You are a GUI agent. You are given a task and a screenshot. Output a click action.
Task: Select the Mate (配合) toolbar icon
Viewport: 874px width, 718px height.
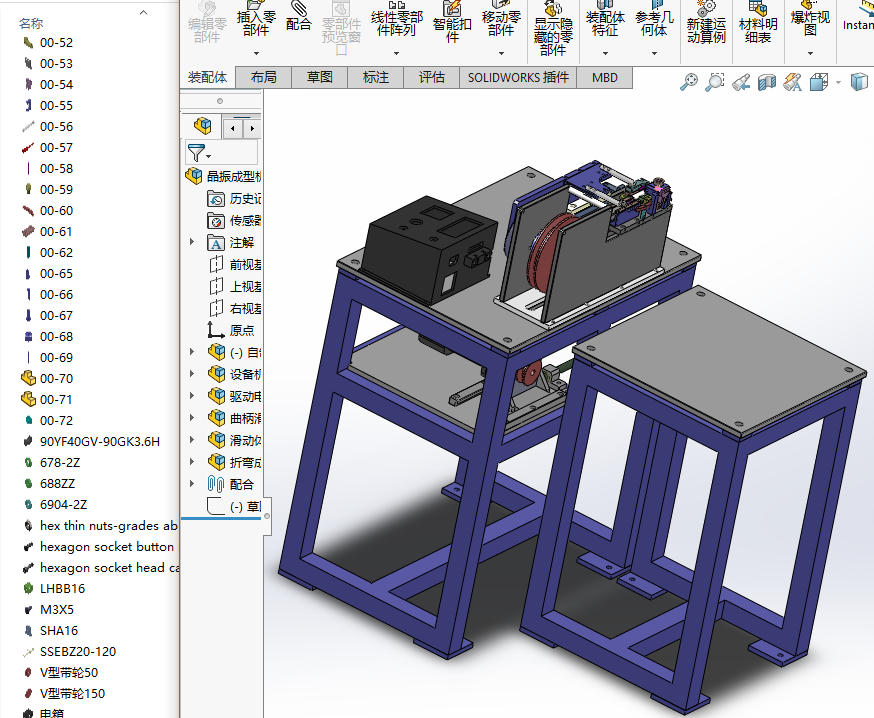299,18
